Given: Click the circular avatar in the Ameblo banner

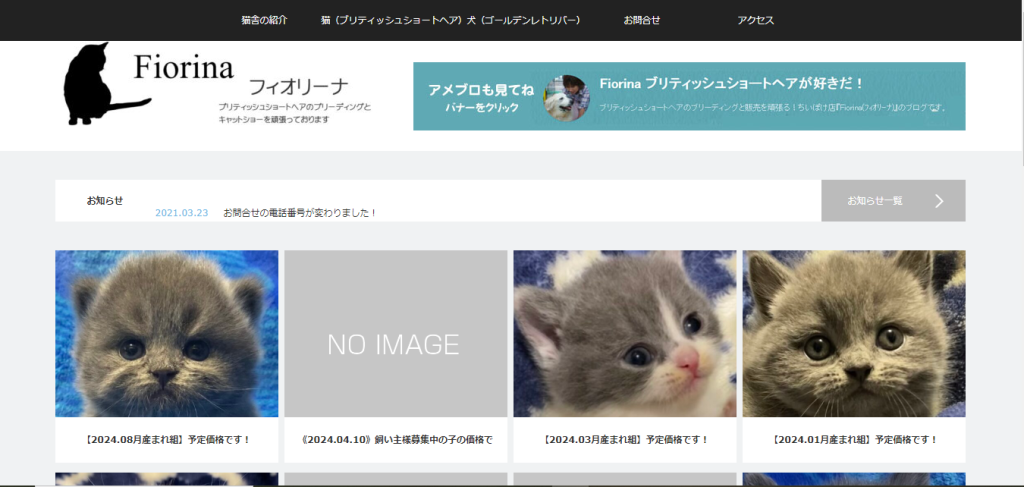Looking at the screenshot, I should 566,97.
